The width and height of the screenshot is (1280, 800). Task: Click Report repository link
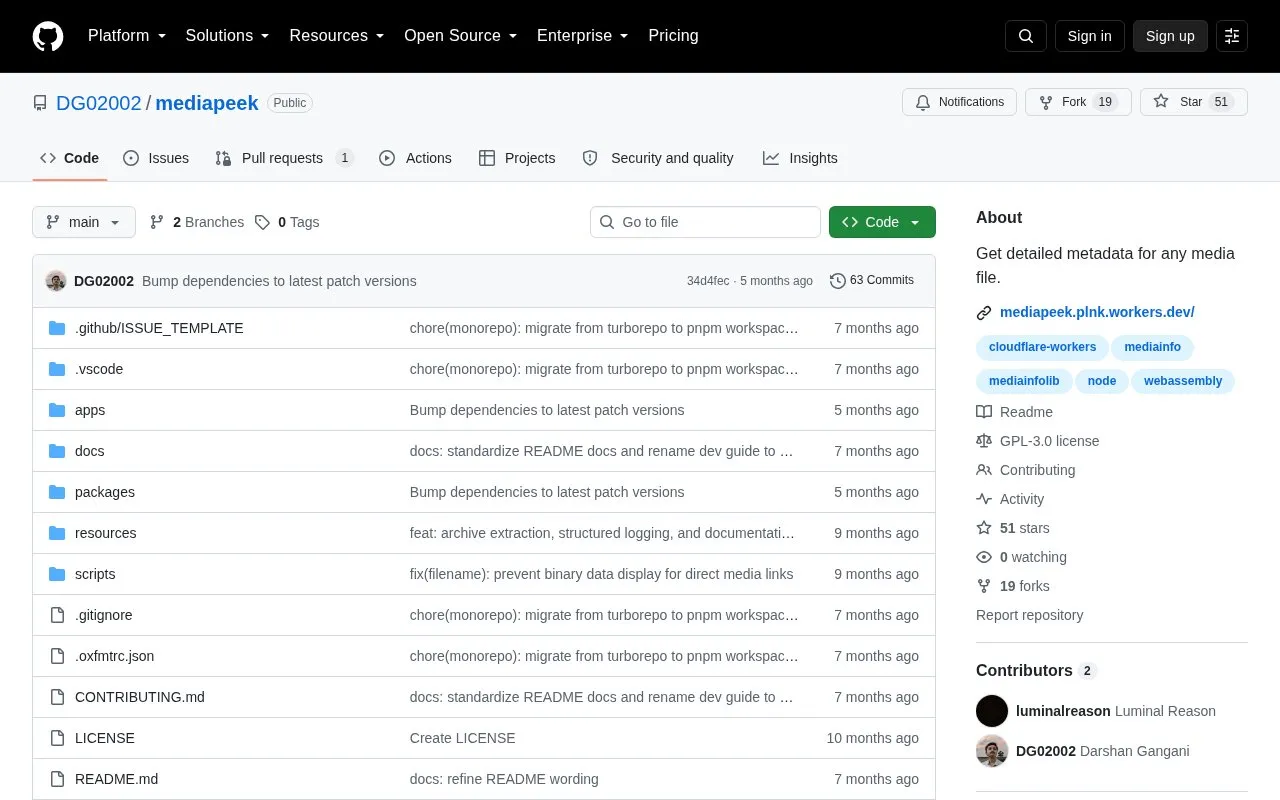(x=1029, y=615)
